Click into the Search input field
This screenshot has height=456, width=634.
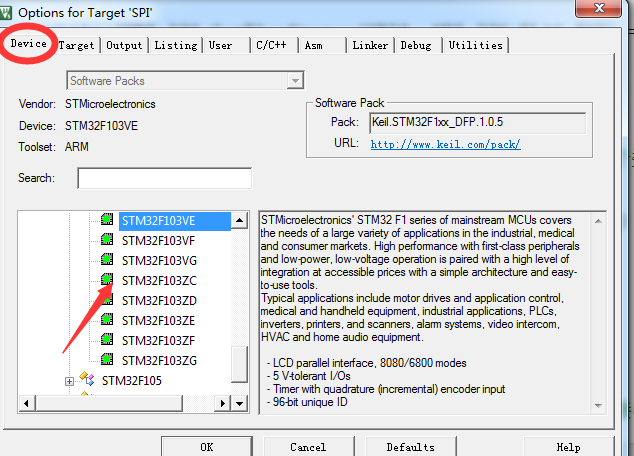point(164,178)
